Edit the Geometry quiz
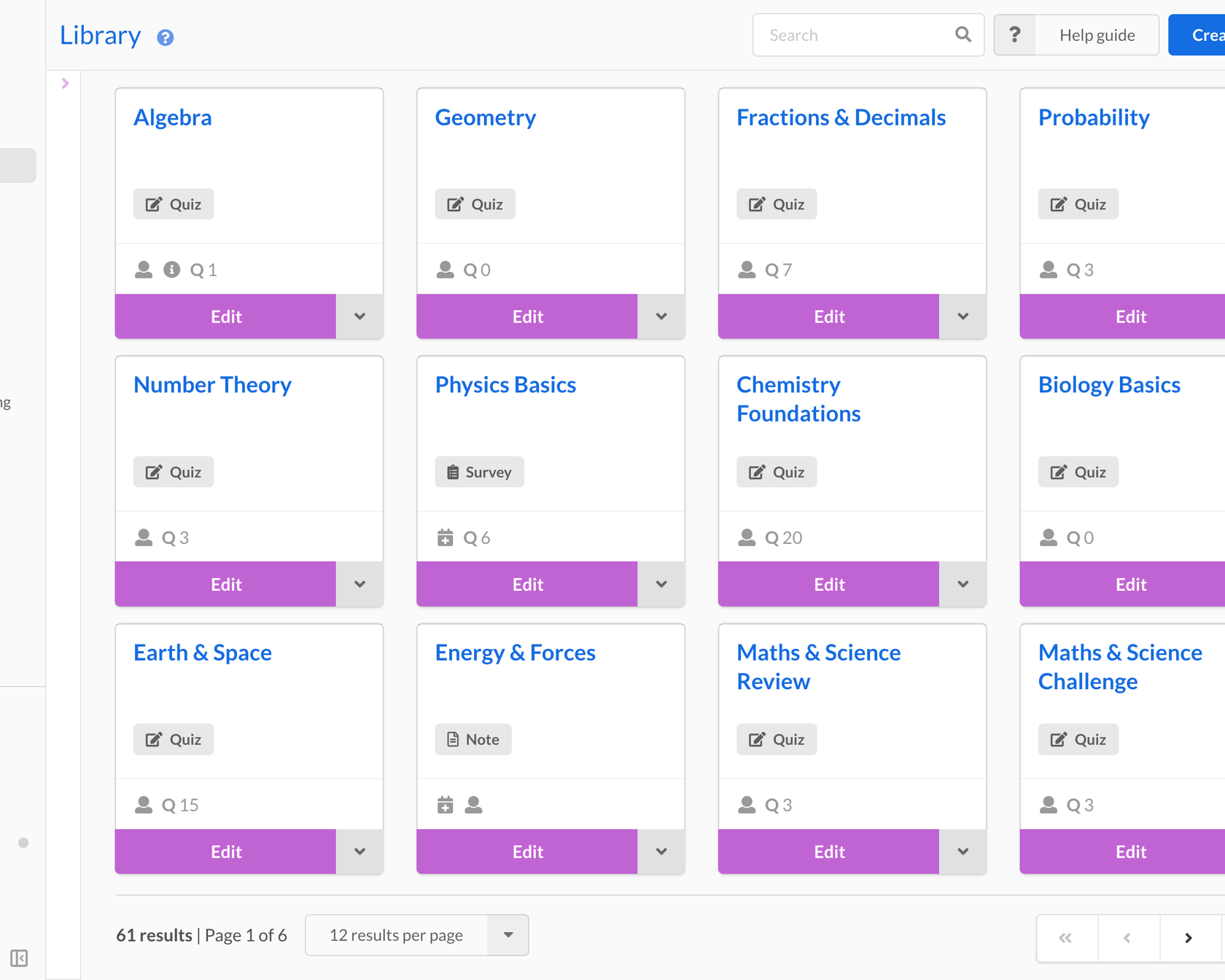1225x980 pixels. 527,316
